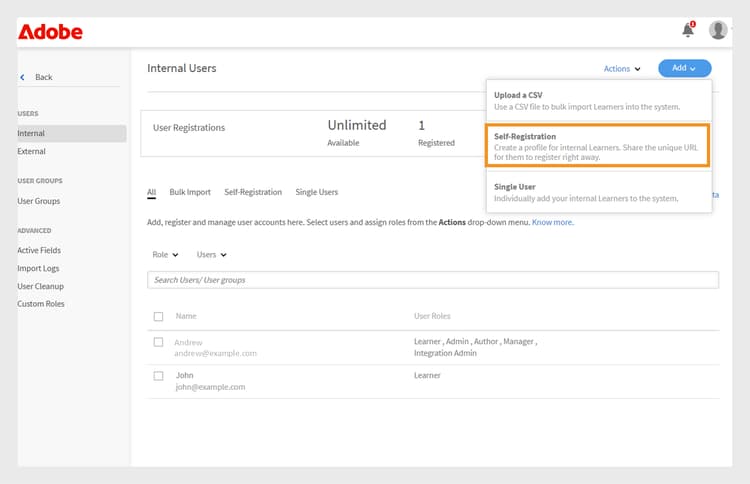The height and width of the screenshot is (484, 750).
Task: Open the Know more link
Action: tap(552, 222)
